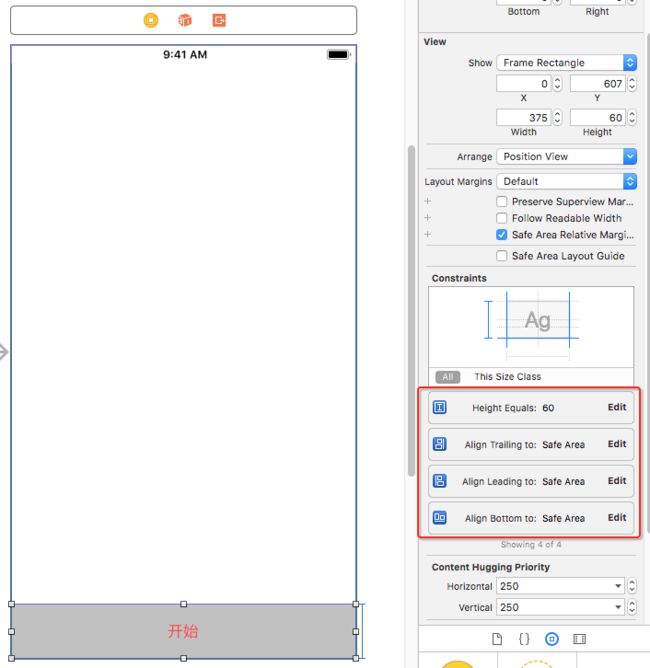Open Horizontal content hugging priority dropdown arrow
Screen dimensions: 650x668
(x=618, y=586)
